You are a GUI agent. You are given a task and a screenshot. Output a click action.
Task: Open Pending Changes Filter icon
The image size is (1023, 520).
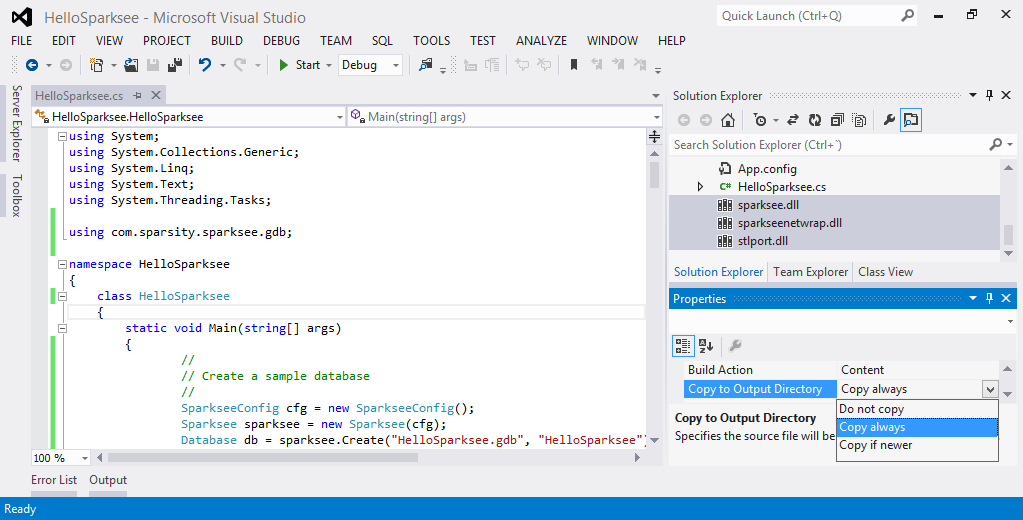(x=760, y=120)
